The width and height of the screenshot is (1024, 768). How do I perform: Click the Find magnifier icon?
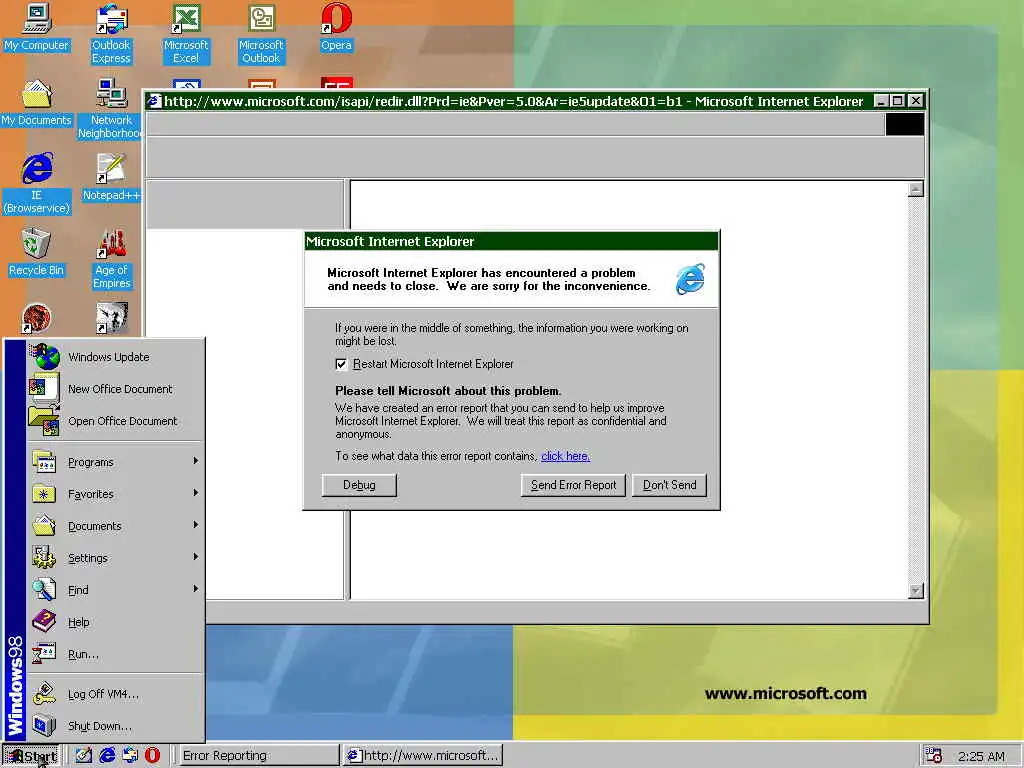click(x=44, y=590)
